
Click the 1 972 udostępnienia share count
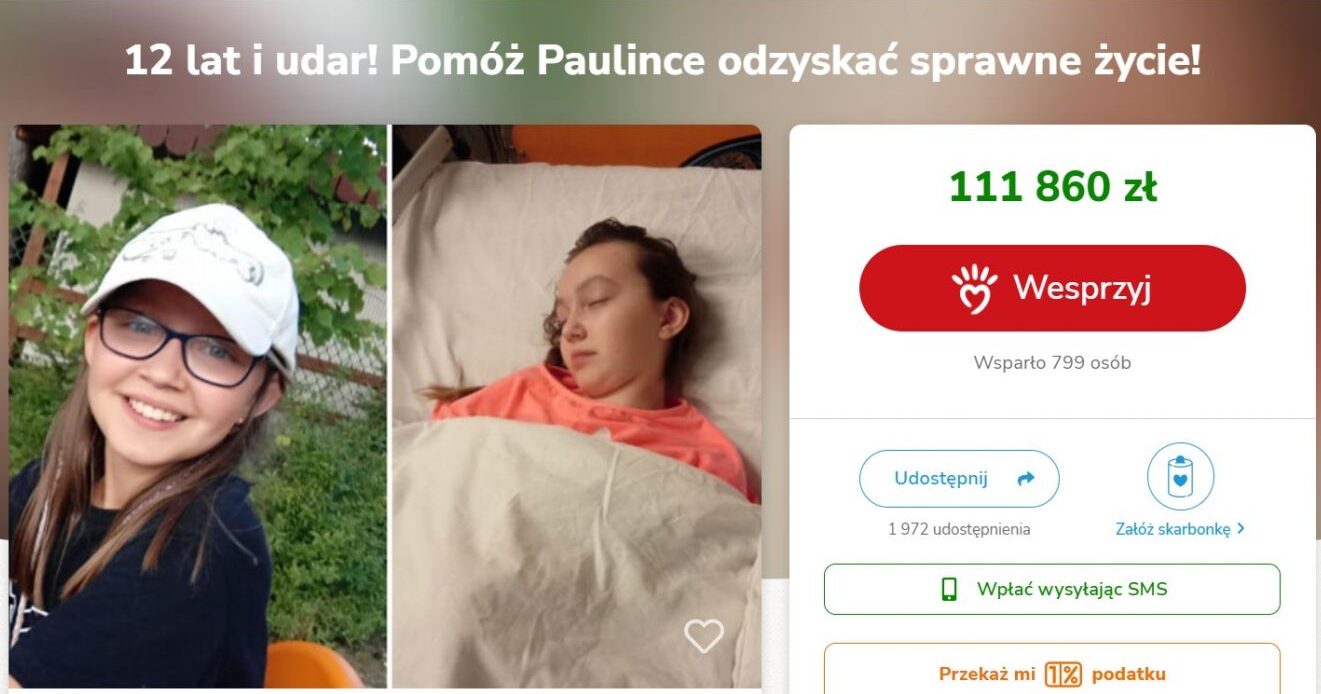(x=959, y=529)
